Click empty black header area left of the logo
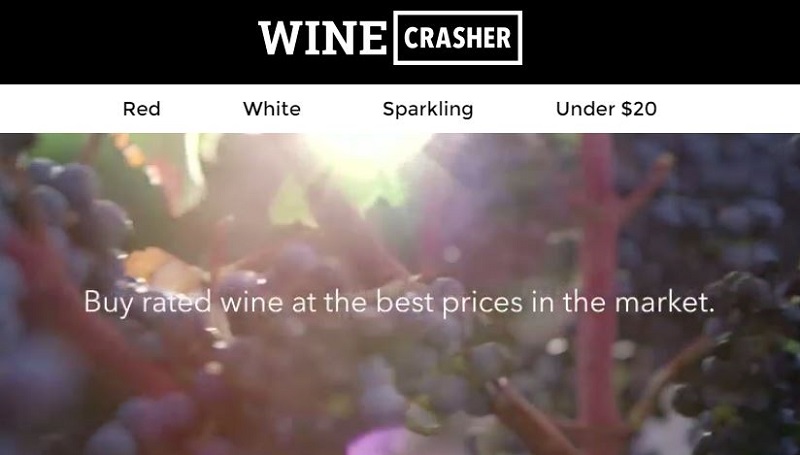Viewport: 800px width, 455px height. pyautogui.click(x=128, y=42)
